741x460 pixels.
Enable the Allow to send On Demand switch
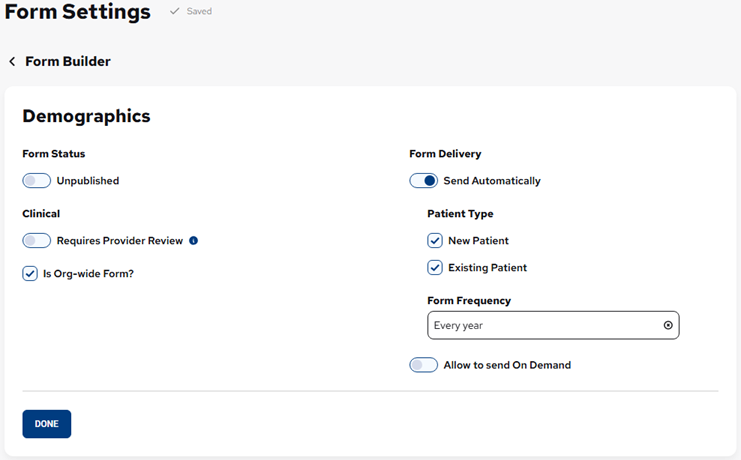(423, 365)
